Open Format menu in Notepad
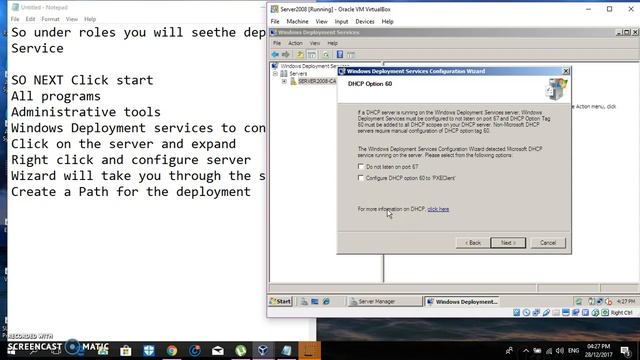 50,19
